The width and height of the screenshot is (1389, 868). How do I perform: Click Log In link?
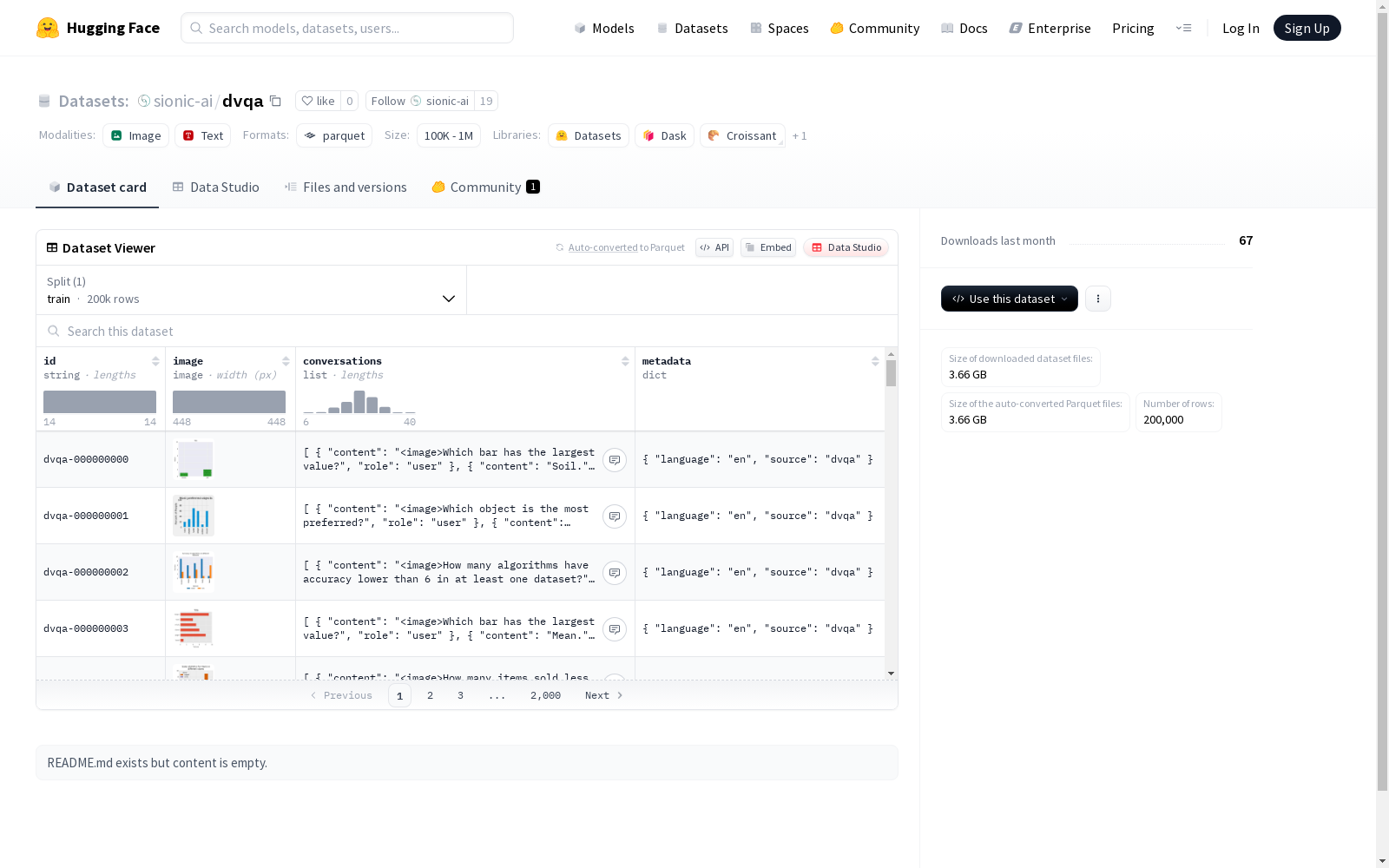tap(1241, 28)
